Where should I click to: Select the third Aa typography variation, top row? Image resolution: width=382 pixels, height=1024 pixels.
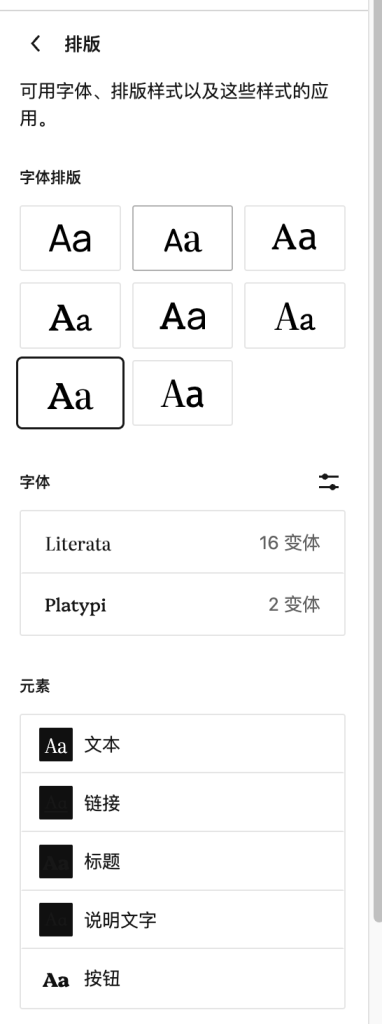[294, 238]
